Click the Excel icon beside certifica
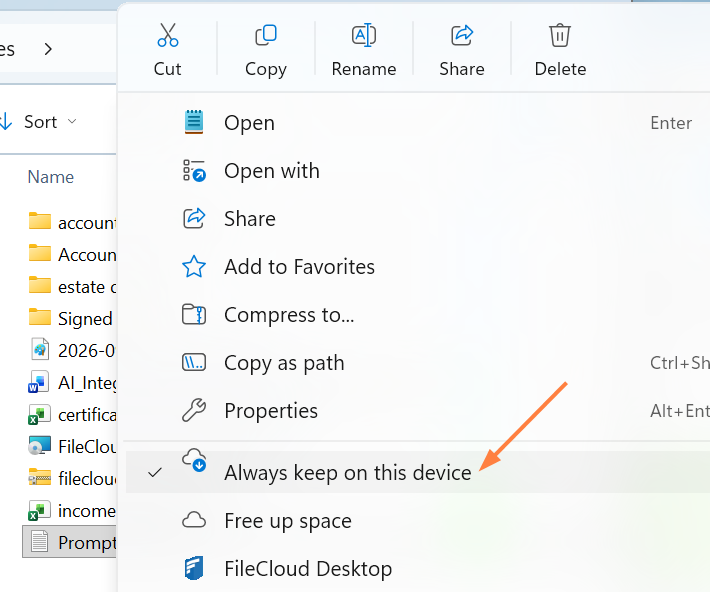This screenshot has height=592, width=710. [39, 414]
